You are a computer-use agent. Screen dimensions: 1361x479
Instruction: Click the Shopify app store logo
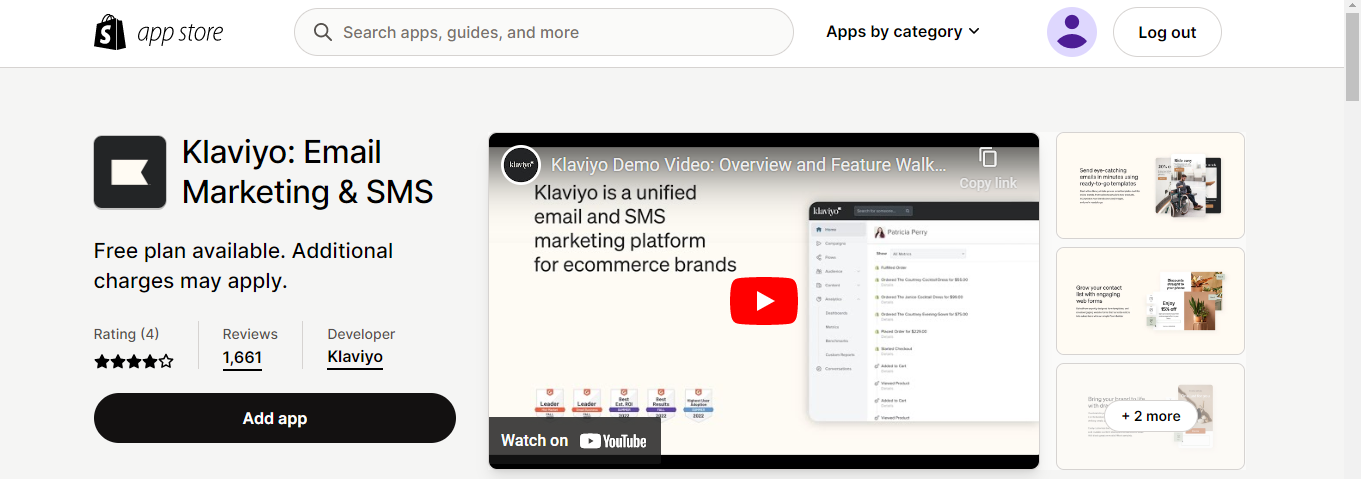point(159,33)
